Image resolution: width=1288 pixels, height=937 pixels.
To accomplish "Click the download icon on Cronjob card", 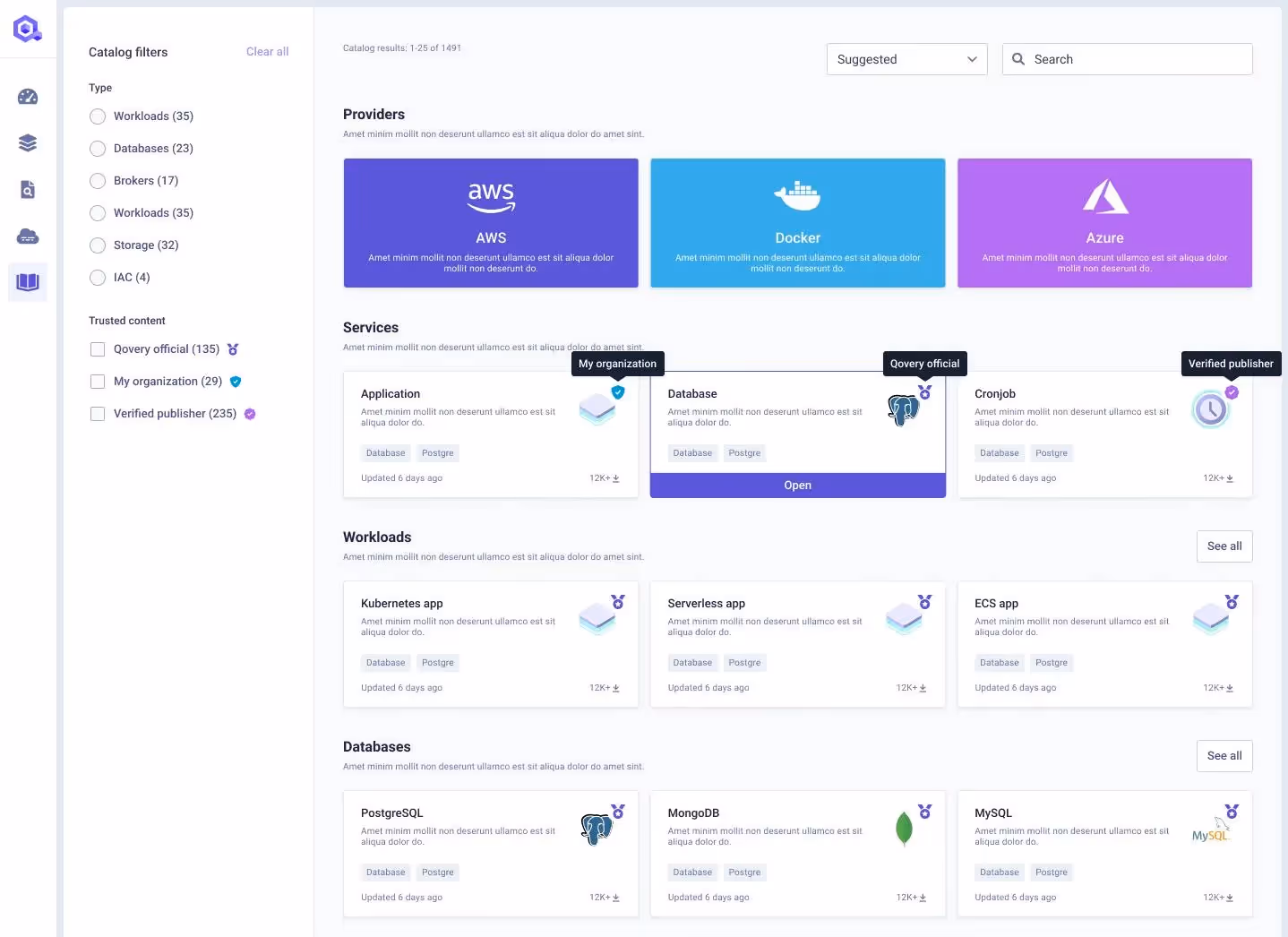I will pos(1230,478).
